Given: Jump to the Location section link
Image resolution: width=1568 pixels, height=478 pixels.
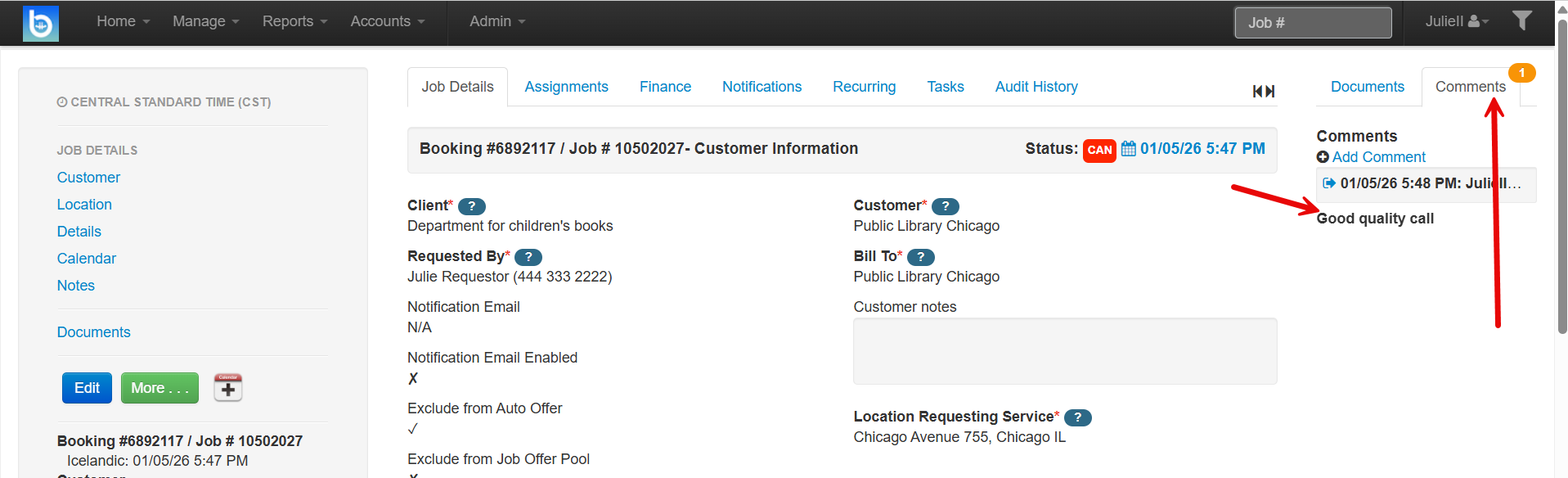Looking at the screenshot, I should (84, 205).
